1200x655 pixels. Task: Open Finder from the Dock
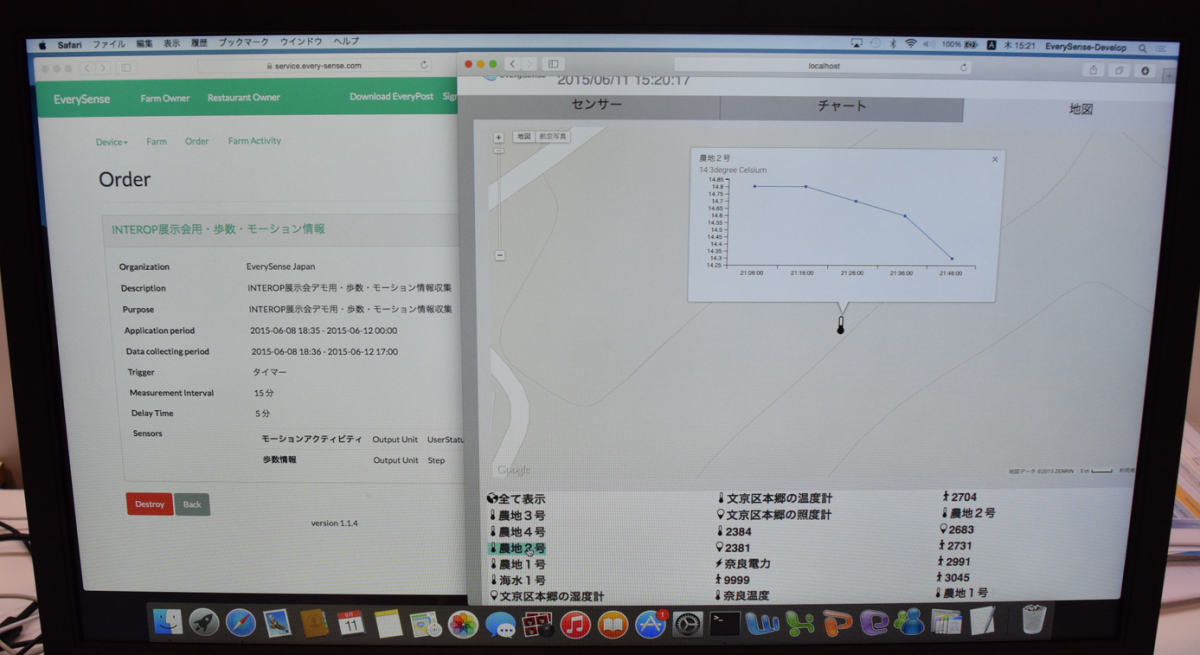[168, 623]
